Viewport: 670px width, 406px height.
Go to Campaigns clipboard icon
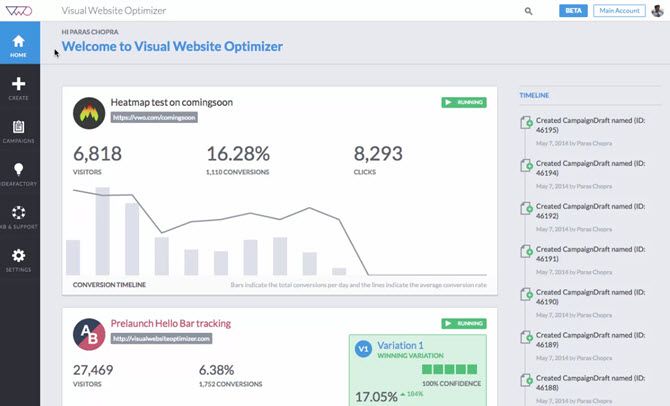[x=19, y=131]
